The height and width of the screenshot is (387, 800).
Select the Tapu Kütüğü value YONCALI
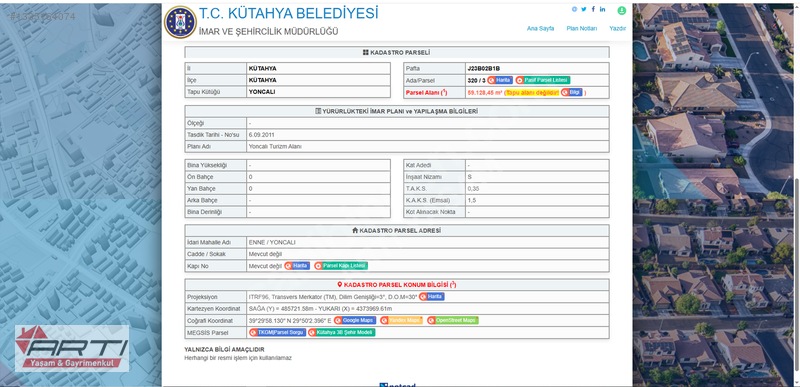(262, 92)
